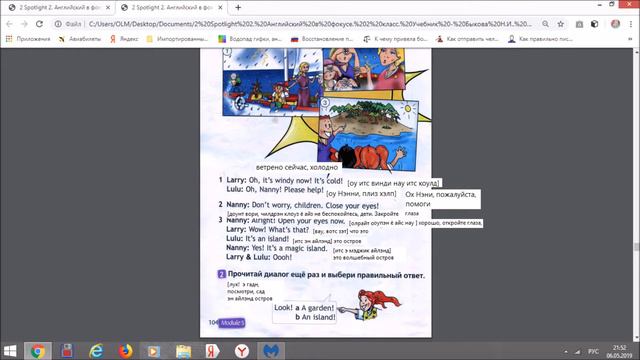
Task: Expand the bookmarks overflow chevron
Action: (631, 39)
